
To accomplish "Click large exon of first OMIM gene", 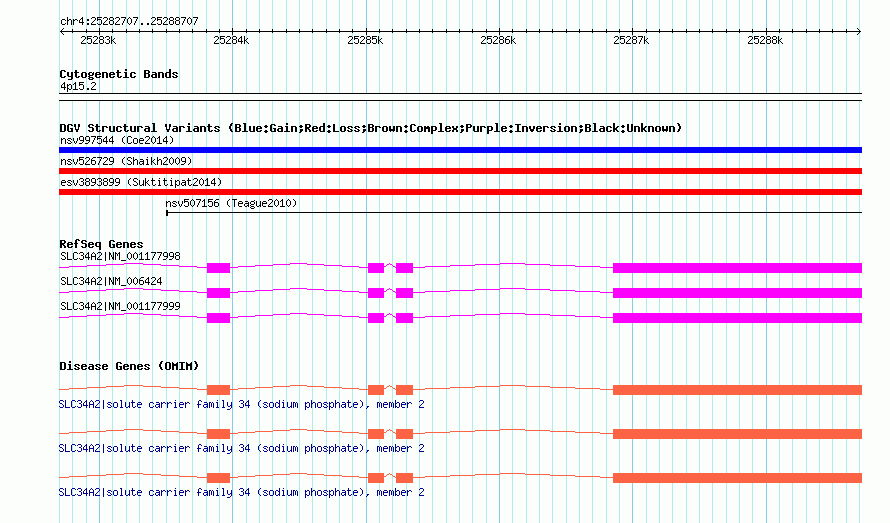I will [x=737, y=390].
